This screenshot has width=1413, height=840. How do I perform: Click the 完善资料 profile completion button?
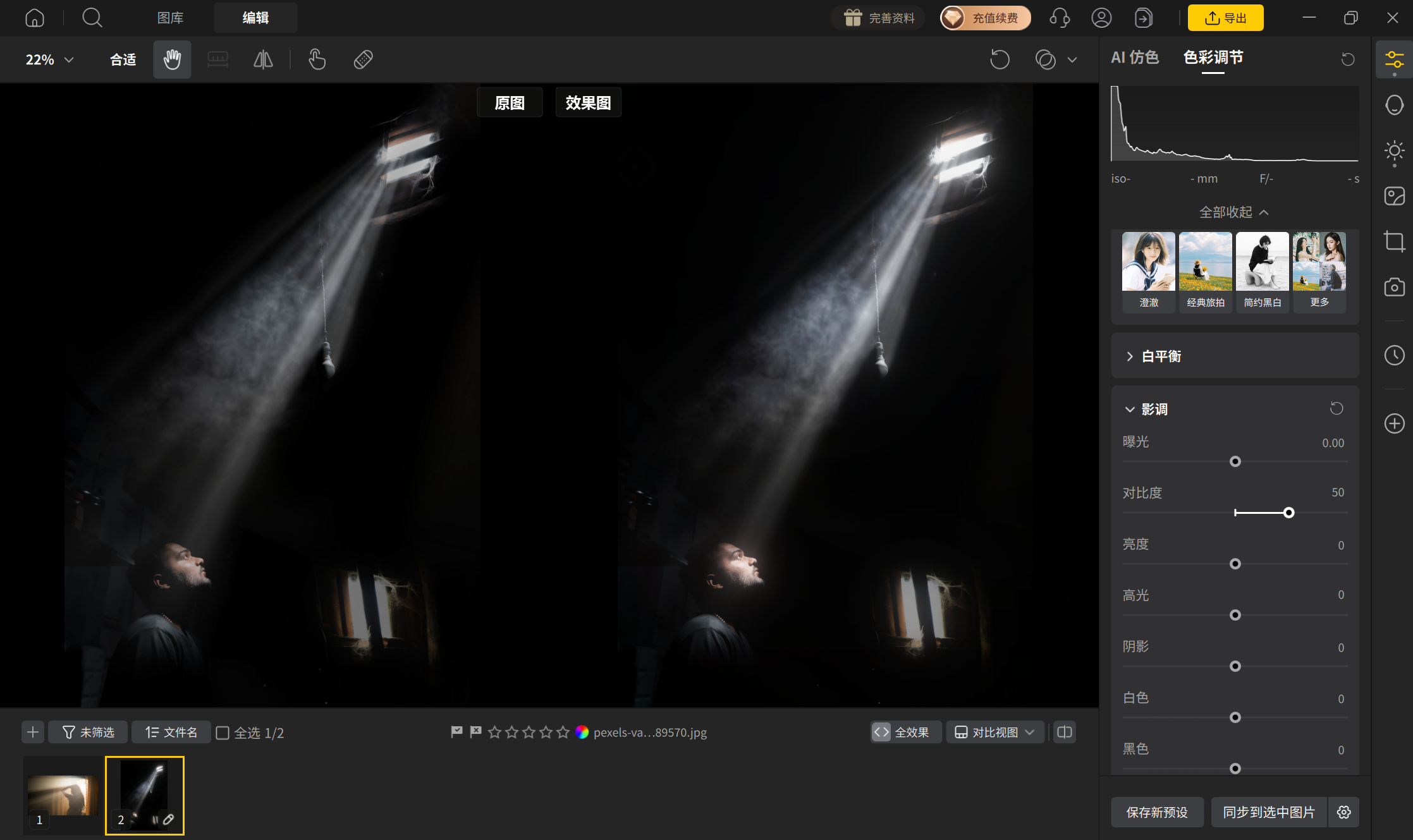coord(878,18)
